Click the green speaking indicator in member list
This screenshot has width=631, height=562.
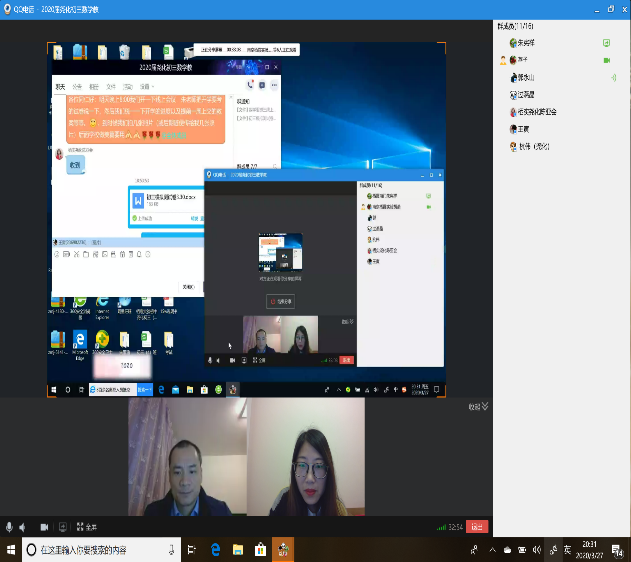coord(613,78)
